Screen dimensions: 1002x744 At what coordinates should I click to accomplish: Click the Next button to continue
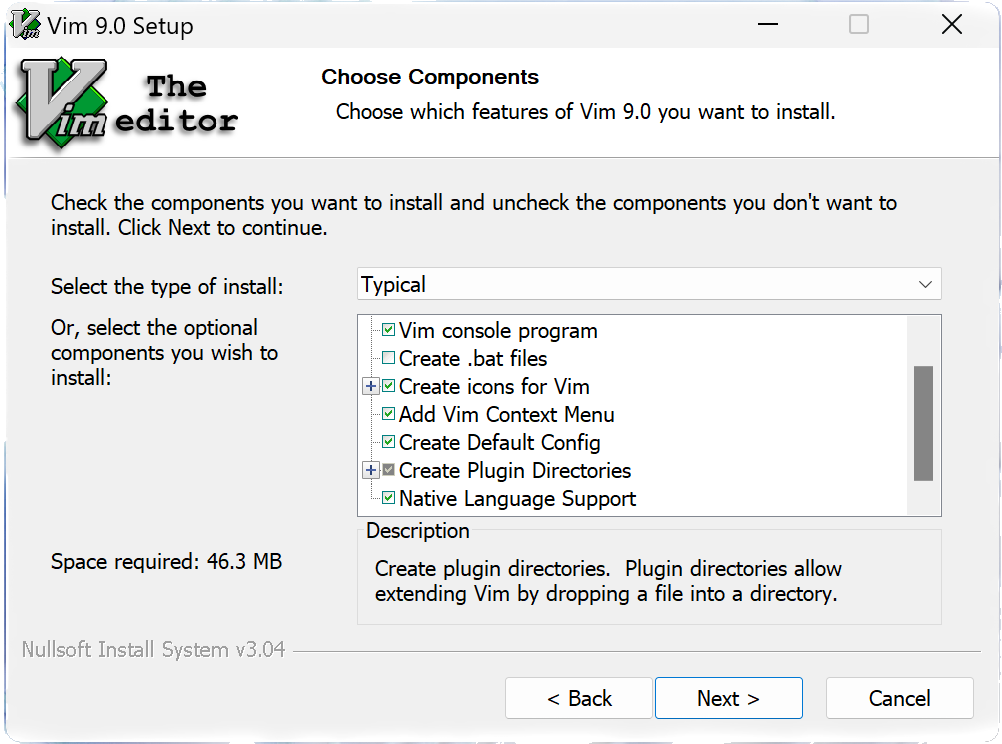click(x=728, y=698)
